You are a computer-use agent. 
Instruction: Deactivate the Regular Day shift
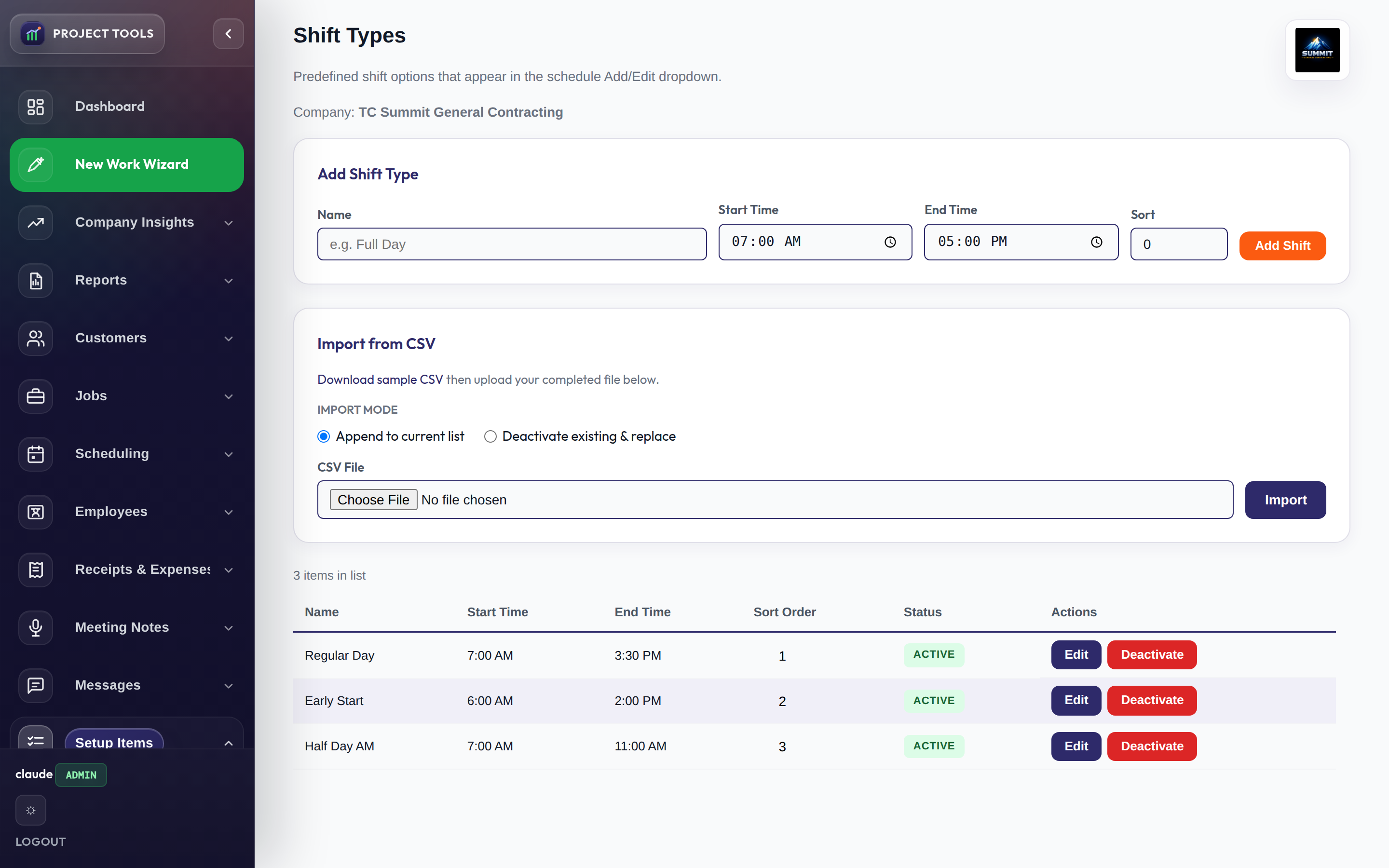(x=1151, y=655)
